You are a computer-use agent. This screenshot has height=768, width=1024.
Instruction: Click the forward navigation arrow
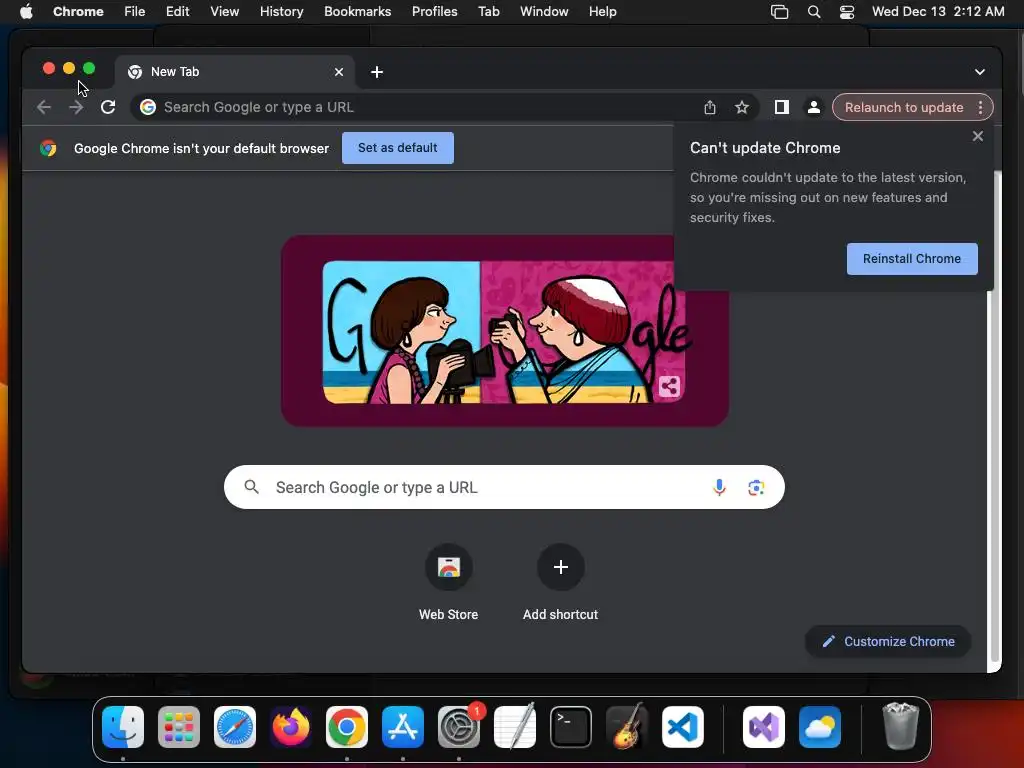coord(76,107)
